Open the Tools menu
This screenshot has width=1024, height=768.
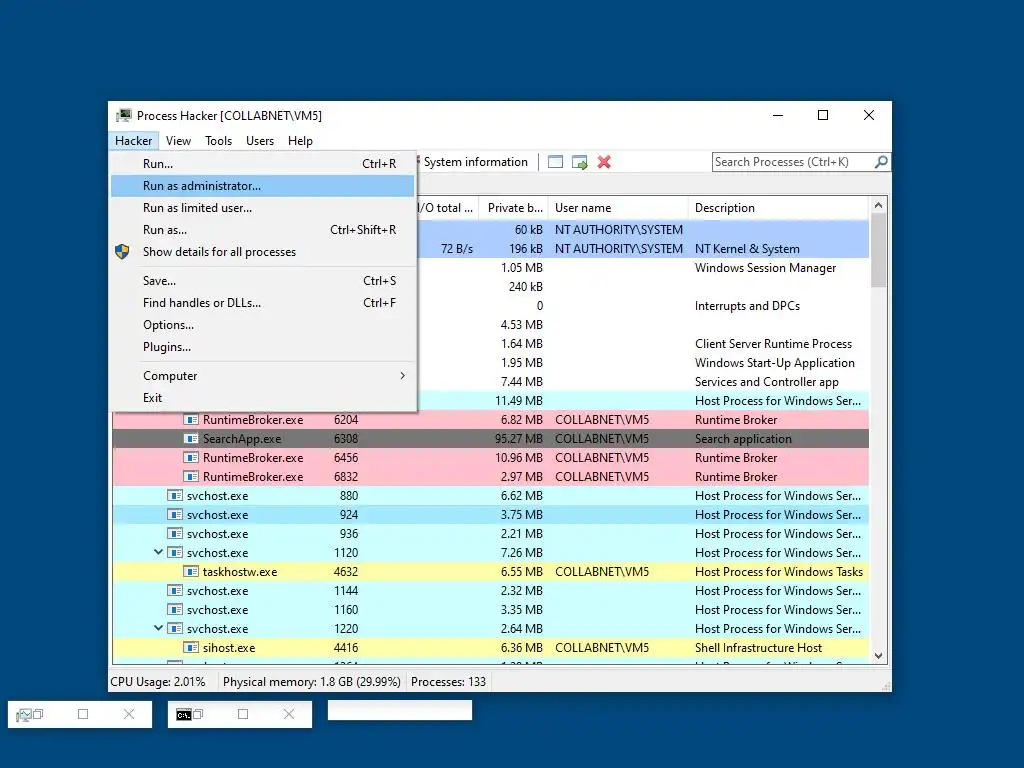[x=218, y=140]
